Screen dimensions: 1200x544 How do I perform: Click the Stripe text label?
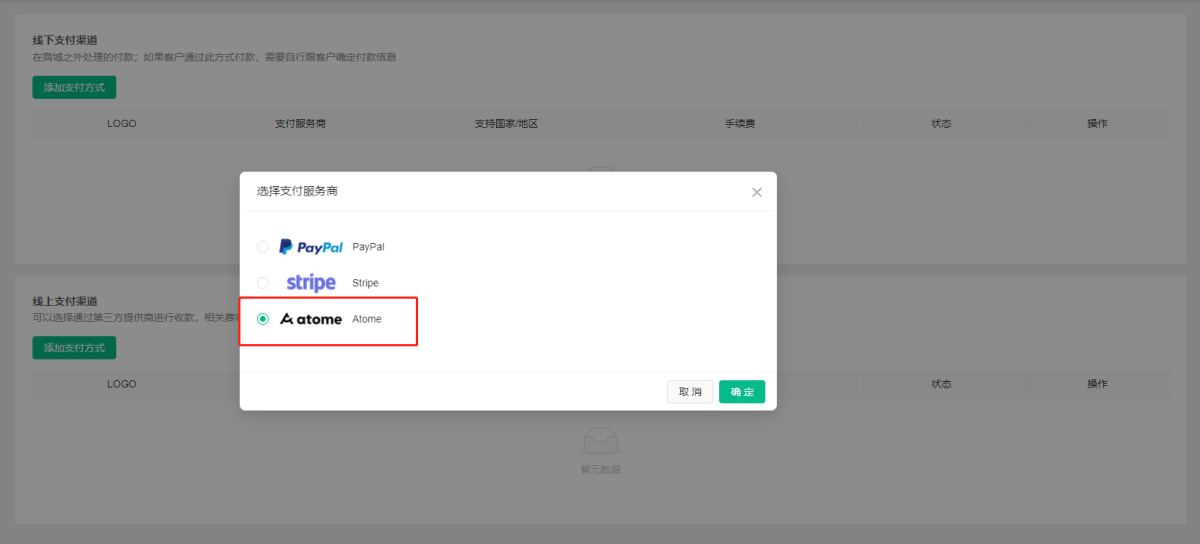click(365, 283)
